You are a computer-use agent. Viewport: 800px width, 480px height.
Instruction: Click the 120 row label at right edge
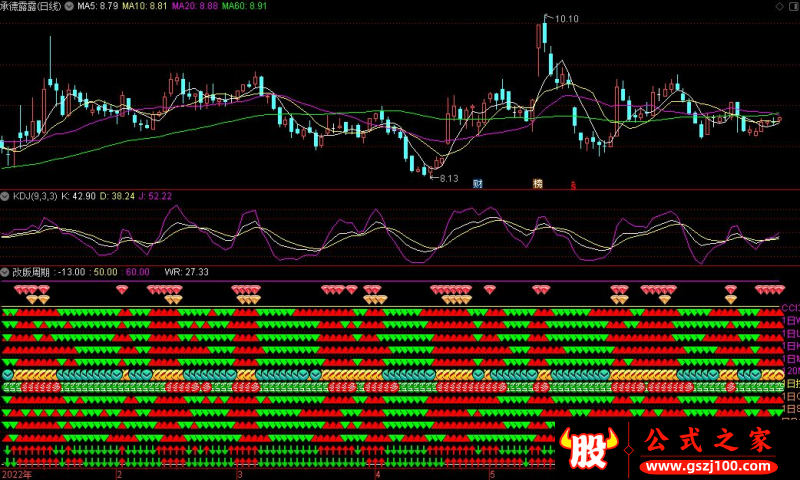pyautogui.click(x=791, y=371)
